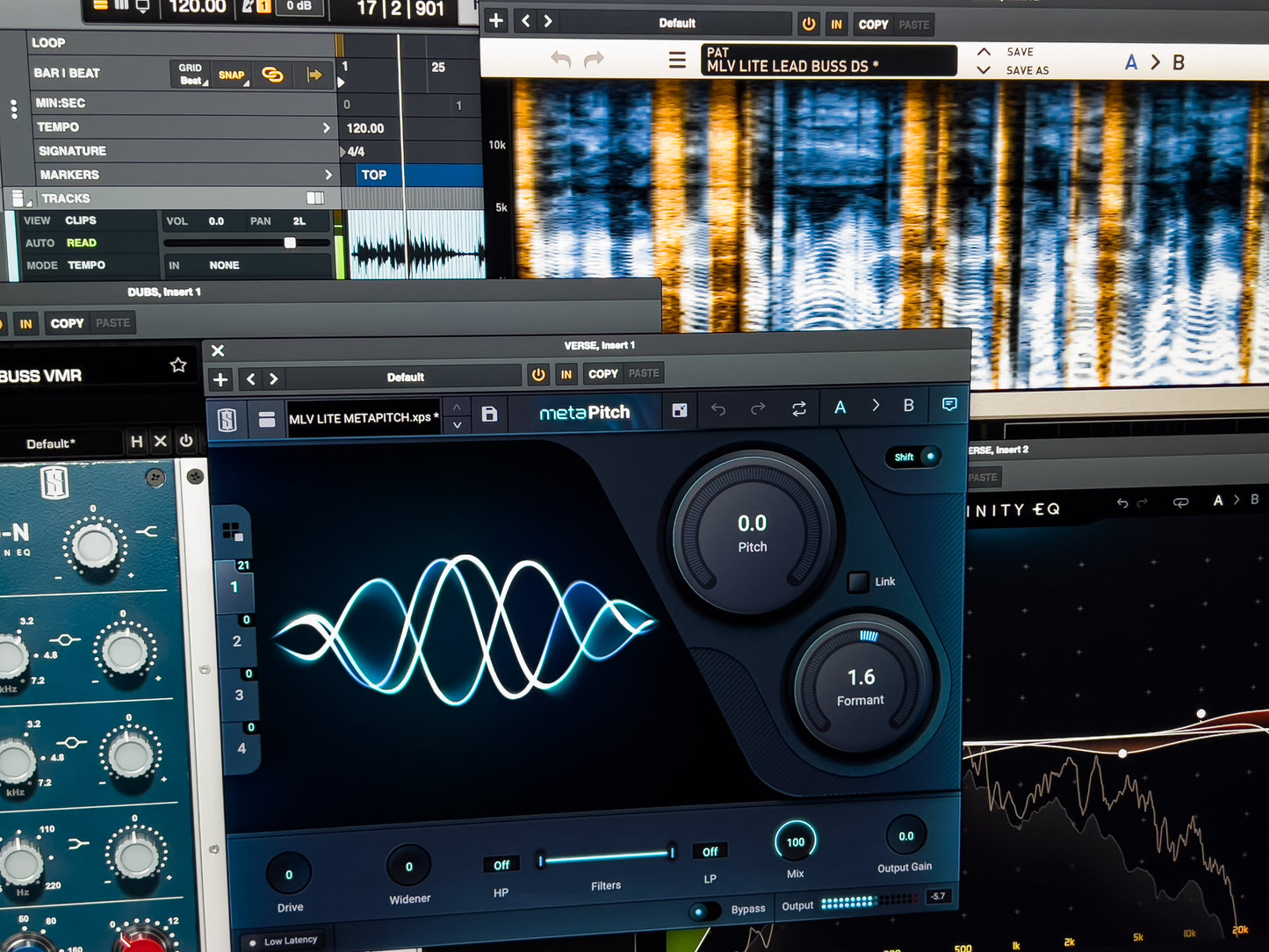
Task: Expand the MARKERS ruler chevron
Action: tap(328, 175)
